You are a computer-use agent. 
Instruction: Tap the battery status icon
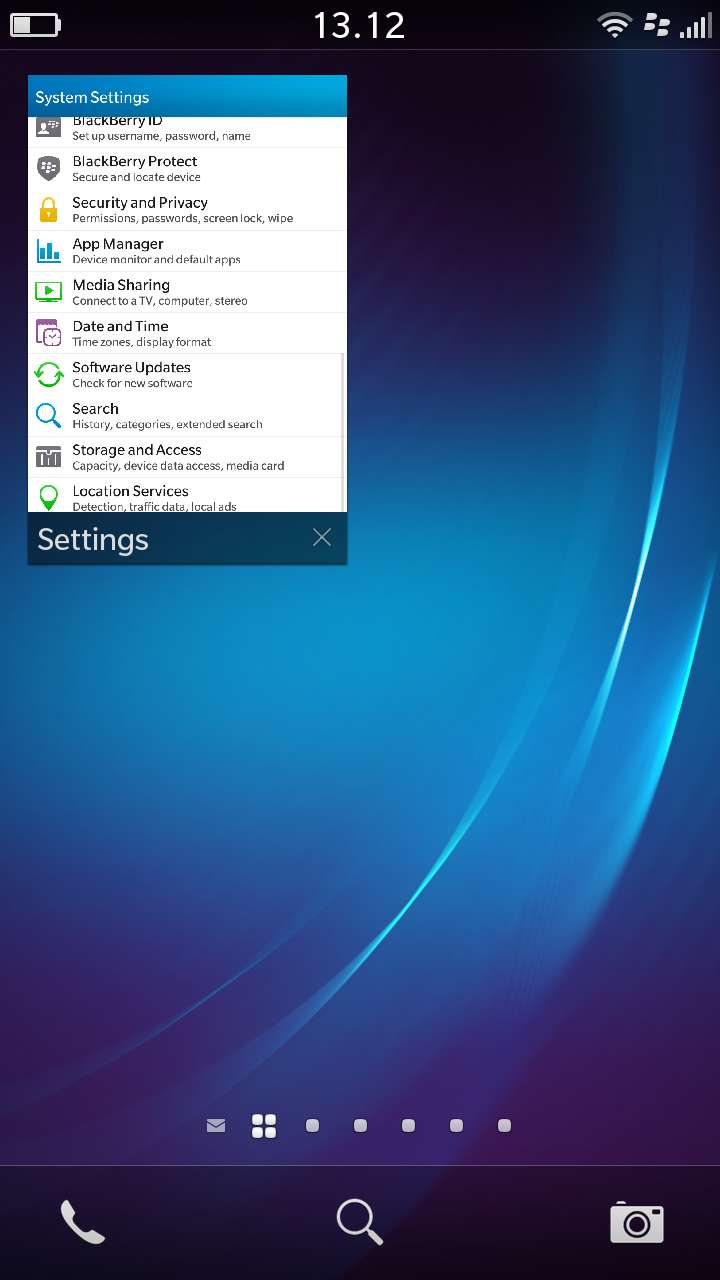[x=35, y=25]
